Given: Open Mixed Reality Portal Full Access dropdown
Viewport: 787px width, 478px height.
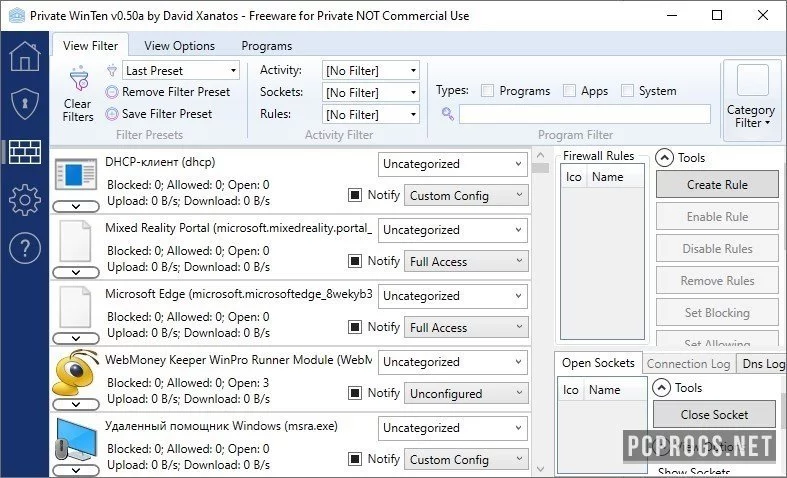Looking at the screenshot, I should 466,262.
